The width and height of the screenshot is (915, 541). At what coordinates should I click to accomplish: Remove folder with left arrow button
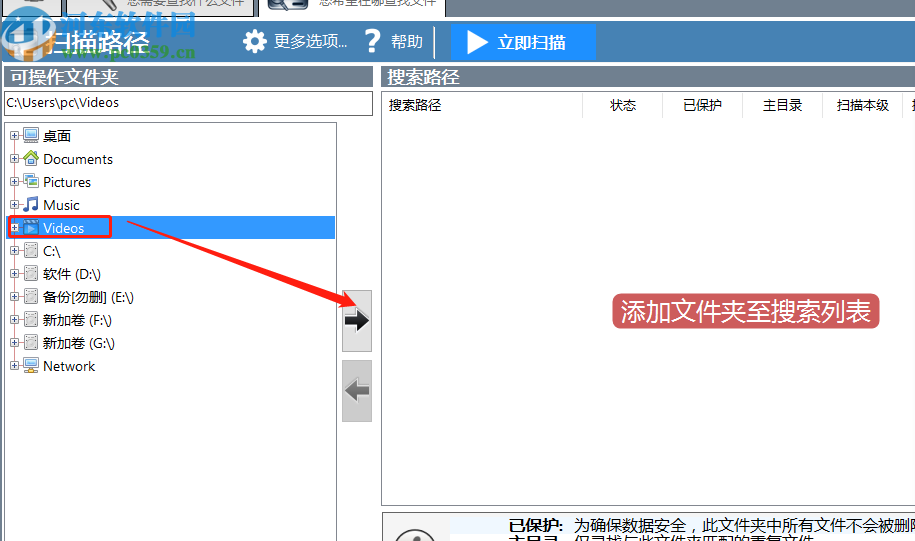357,390
